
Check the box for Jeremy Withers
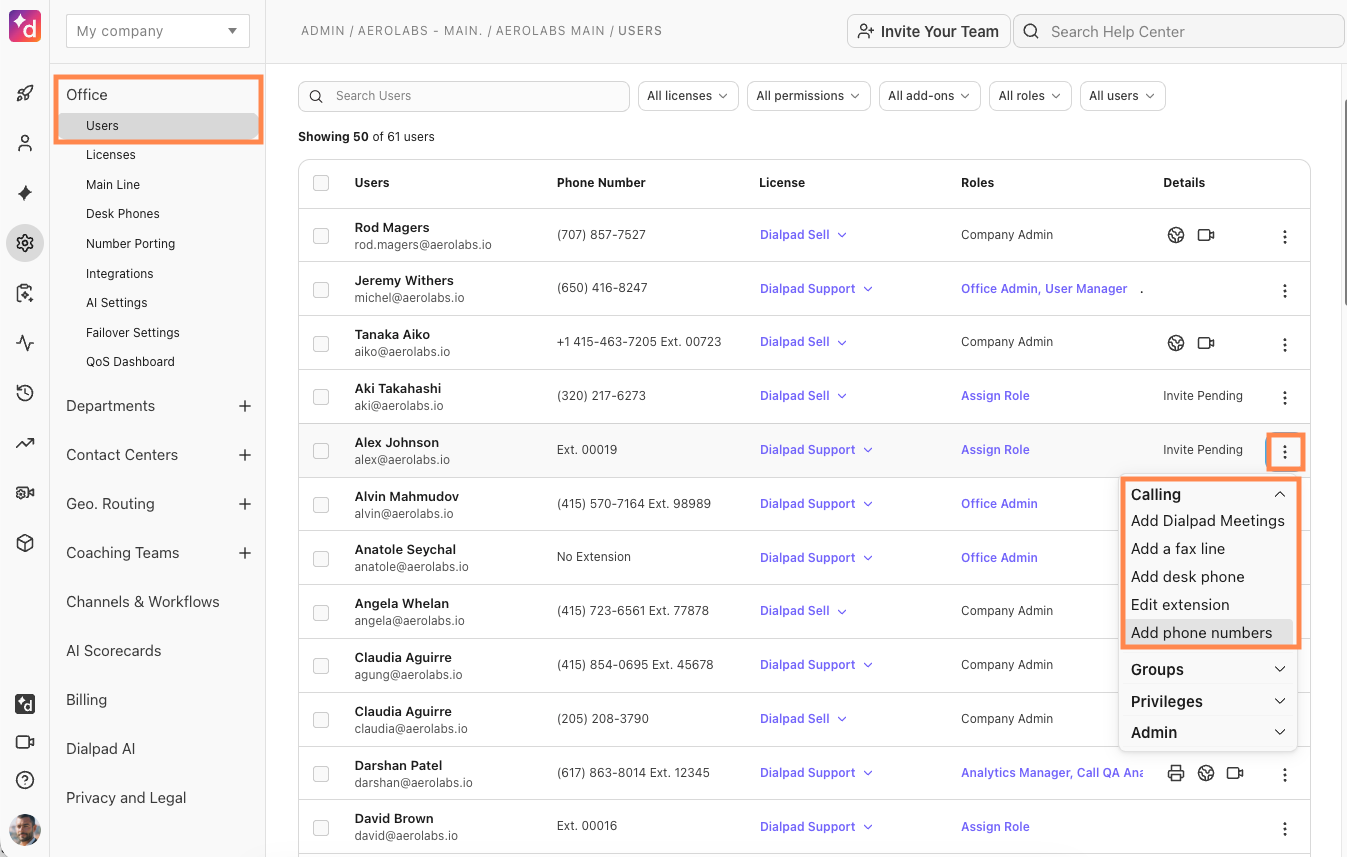321,290
